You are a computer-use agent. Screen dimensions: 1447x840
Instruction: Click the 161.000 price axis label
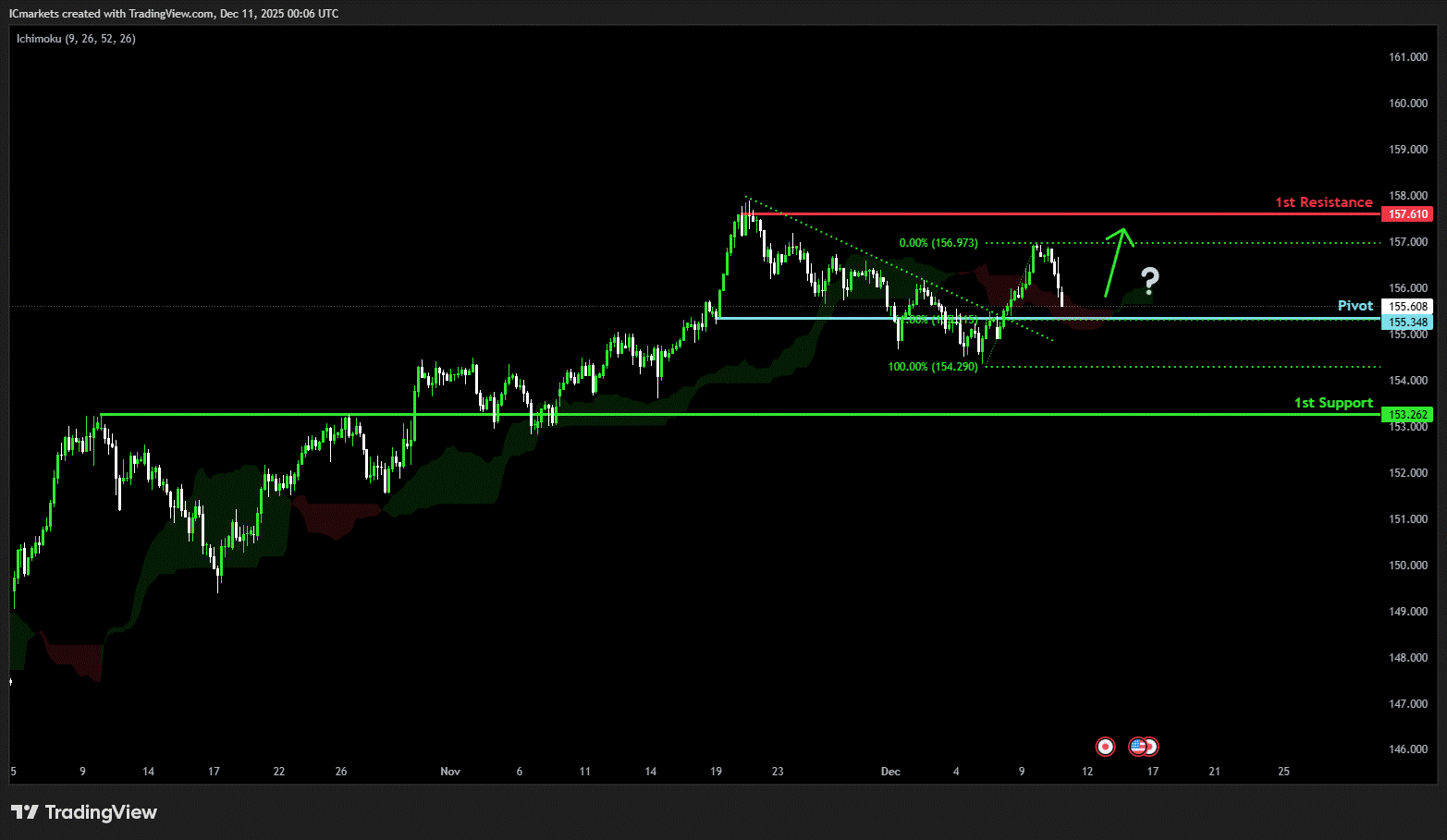pyautogui.click(x=1407, y=57)
